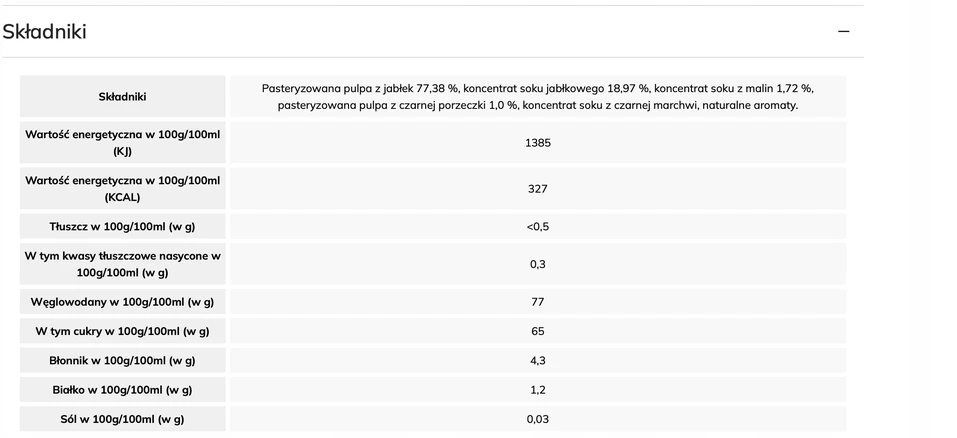
Task: Click the 4,3 fiber value
Action: 538,361
